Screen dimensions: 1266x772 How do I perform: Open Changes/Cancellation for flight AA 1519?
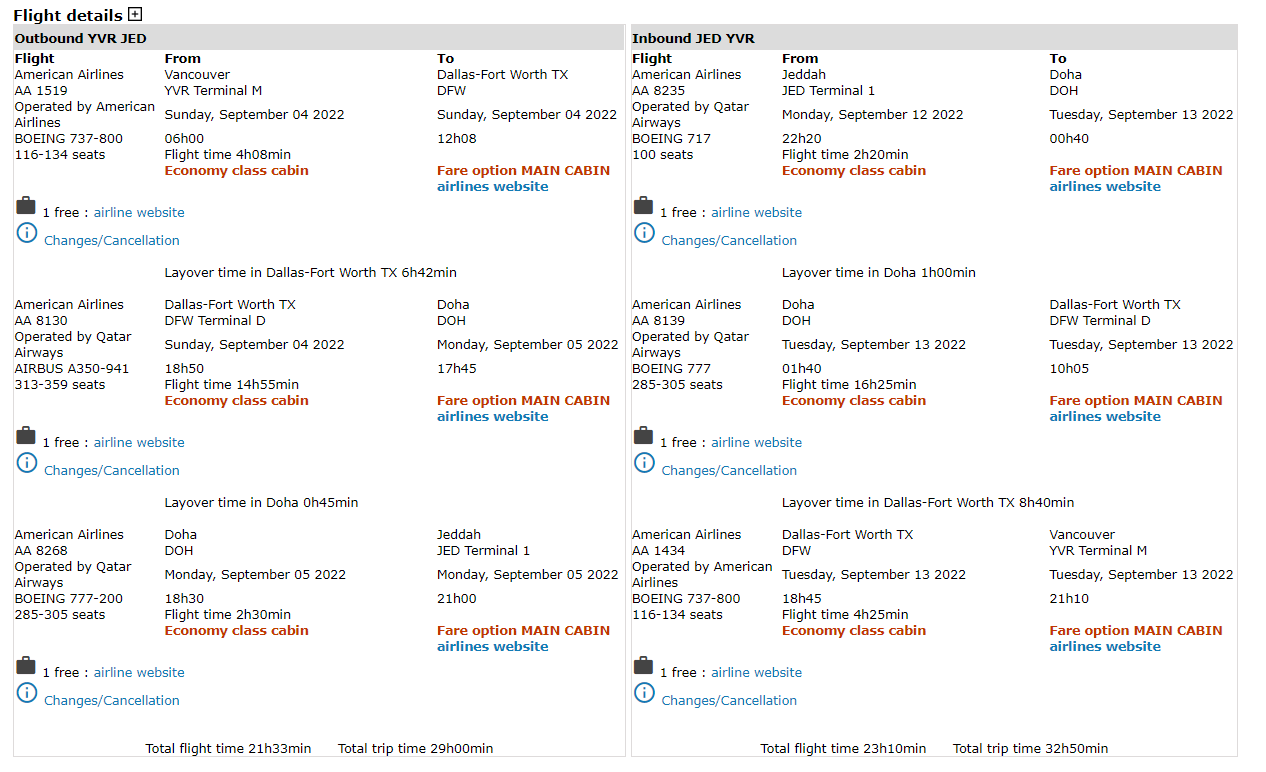[x=112, y=241]
